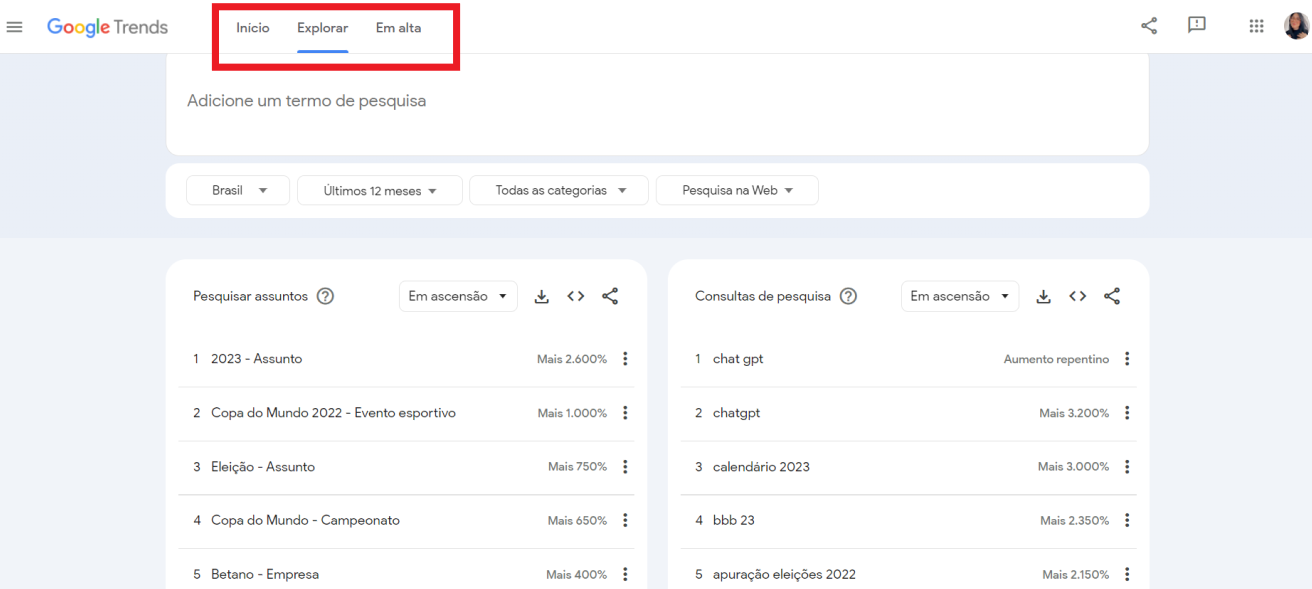Image resolution: width=1312 pixels, height=589 pixels.
Task: Embed the Pesquisar assuntos card
Action: click(576, 296)
